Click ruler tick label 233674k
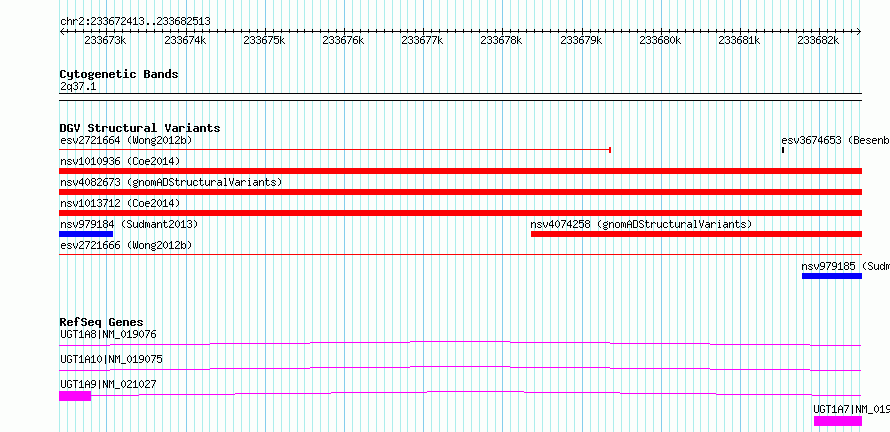Viewport: 890px width, 432px height. coord(184,40)
